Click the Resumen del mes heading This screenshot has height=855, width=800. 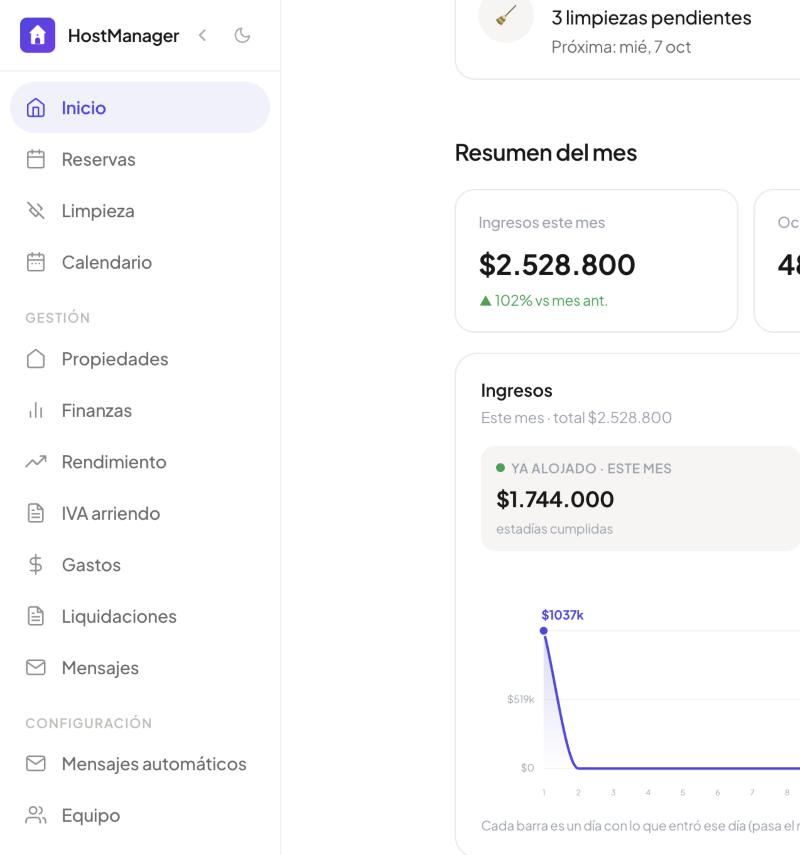point(546,153)
